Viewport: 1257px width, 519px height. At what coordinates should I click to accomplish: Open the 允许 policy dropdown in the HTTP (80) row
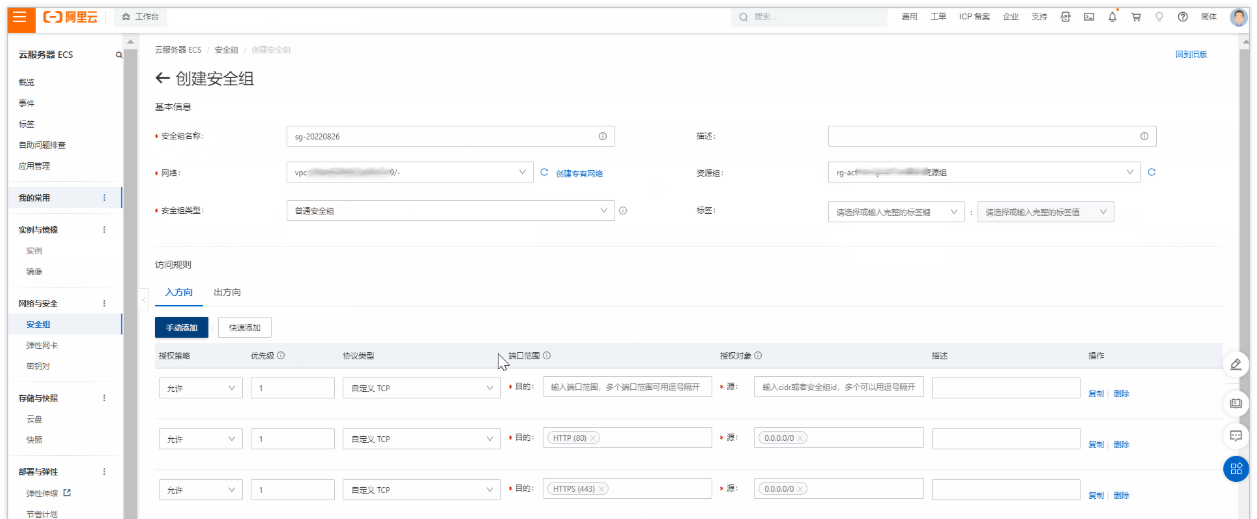coord(200,439)
